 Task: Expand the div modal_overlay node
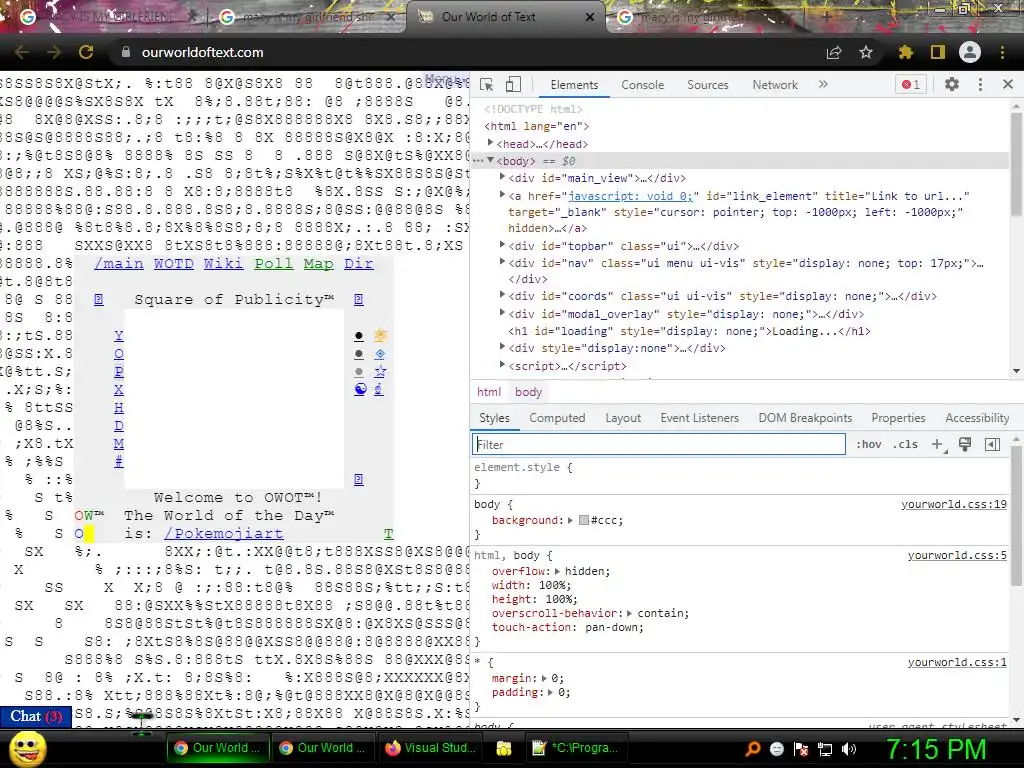(502, 313)
